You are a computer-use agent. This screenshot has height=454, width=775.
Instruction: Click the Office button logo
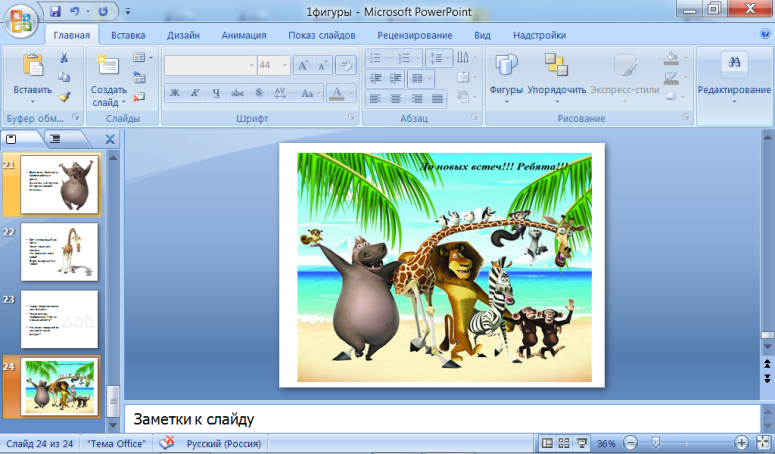pos(20,22)
